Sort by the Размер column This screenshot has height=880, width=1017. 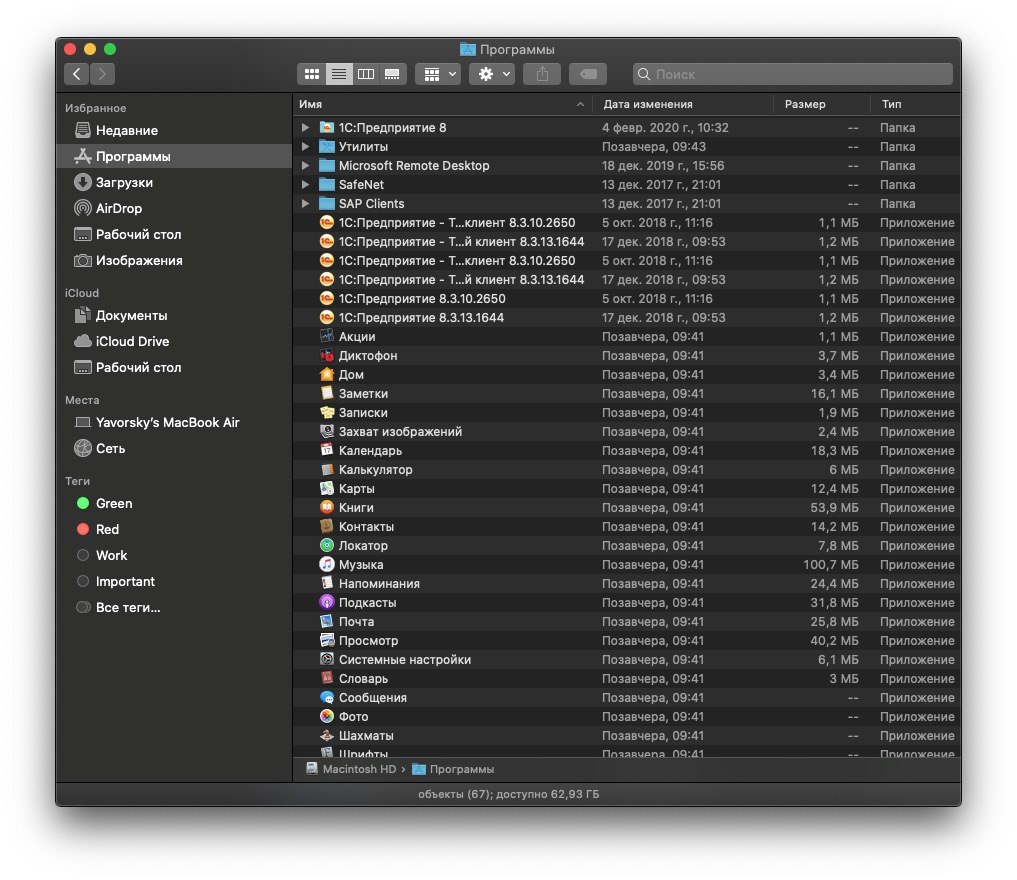point(822,104)
